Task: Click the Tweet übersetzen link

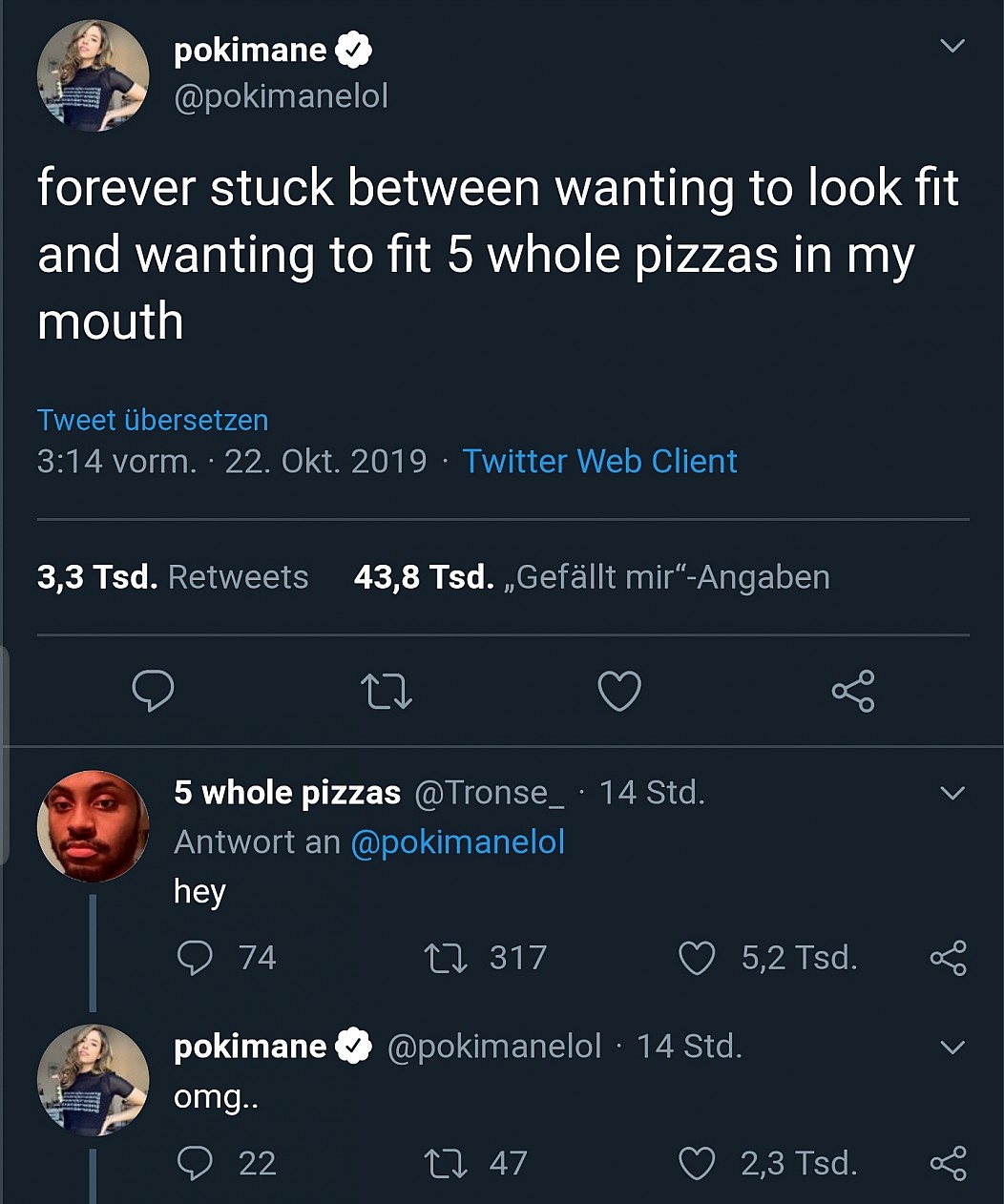Action: [153, 420]
